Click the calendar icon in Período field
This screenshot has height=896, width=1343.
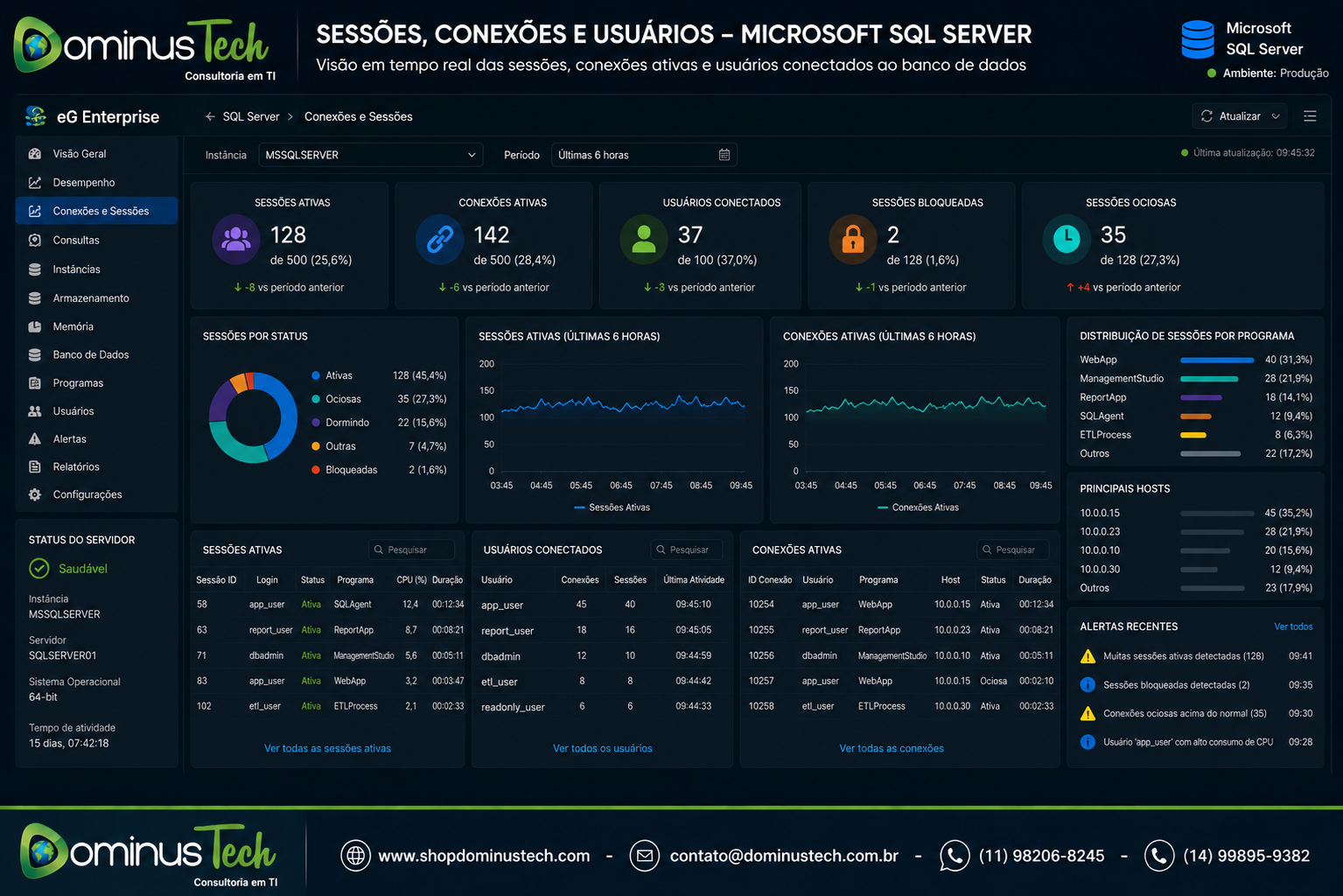724,155
